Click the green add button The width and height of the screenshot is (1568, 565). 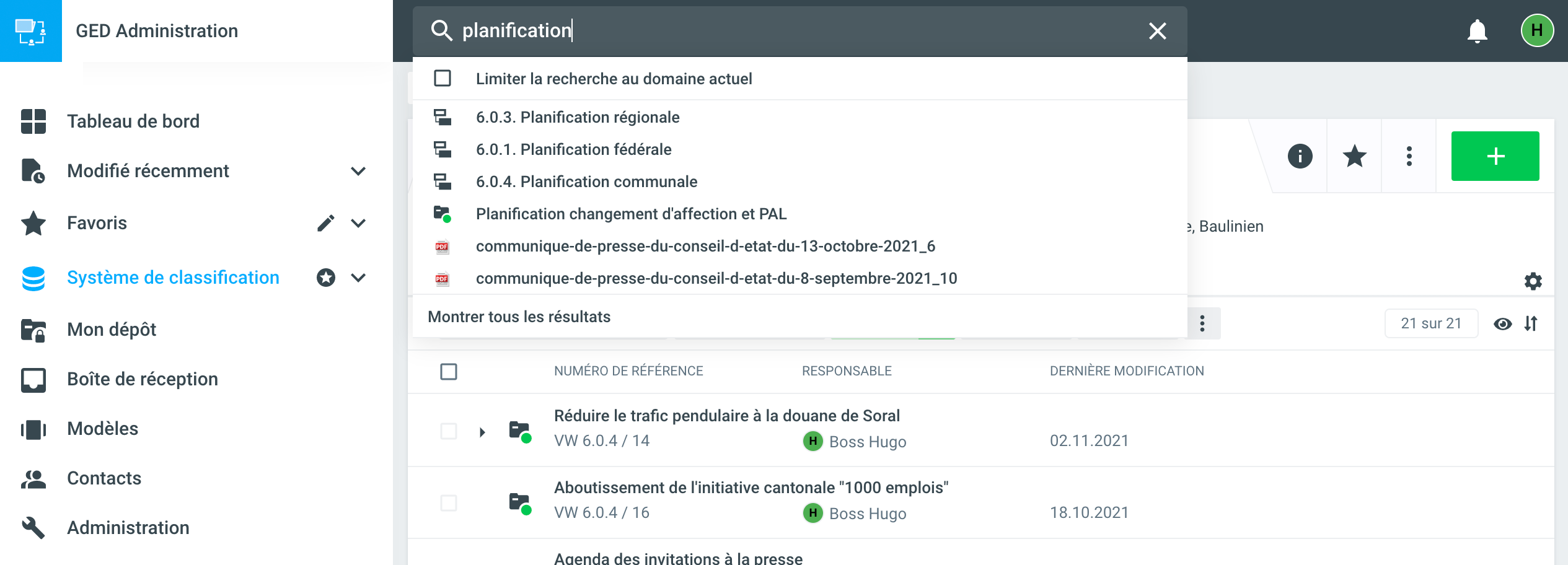coord(1495,156)
